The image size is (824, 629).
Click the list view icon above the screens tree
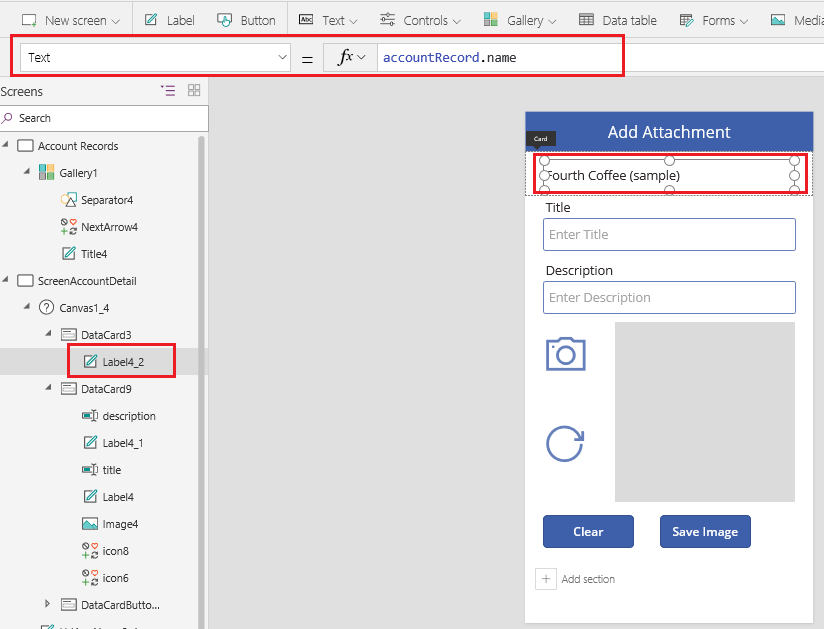tap(168, 90)
